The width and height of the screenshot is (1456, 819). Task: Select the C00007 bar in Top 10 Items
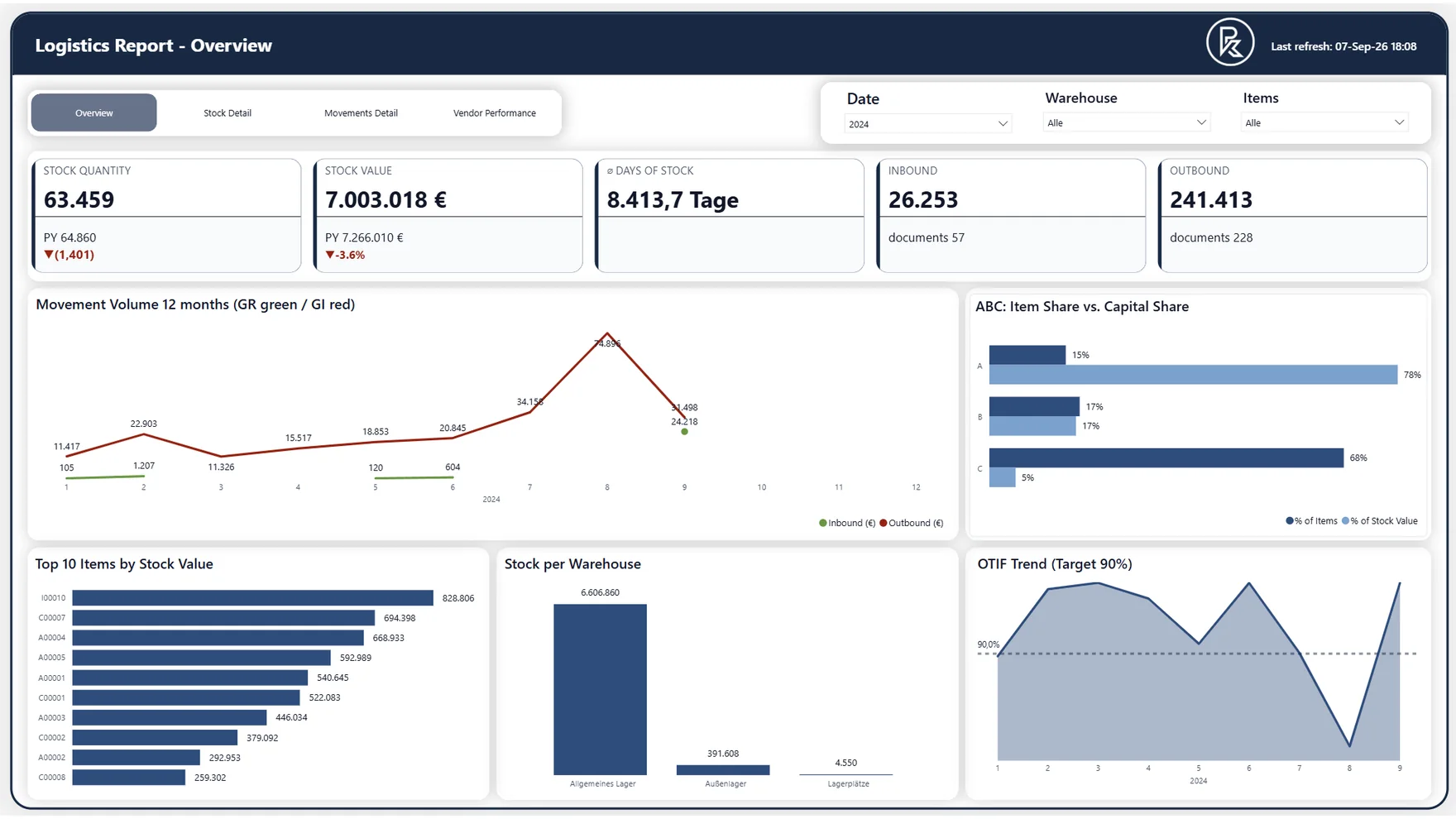click(223, 618)
